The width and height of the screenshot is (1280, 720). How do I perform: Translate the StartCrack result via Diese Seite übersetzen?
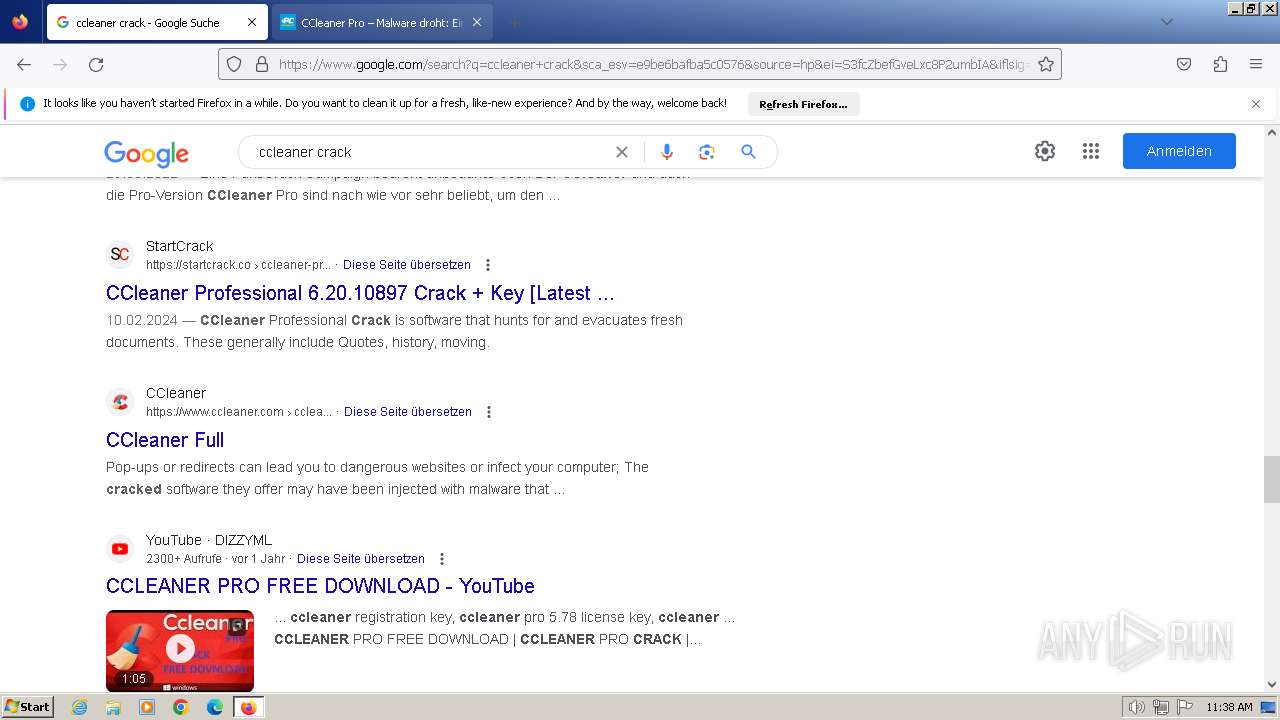[407, 265]
